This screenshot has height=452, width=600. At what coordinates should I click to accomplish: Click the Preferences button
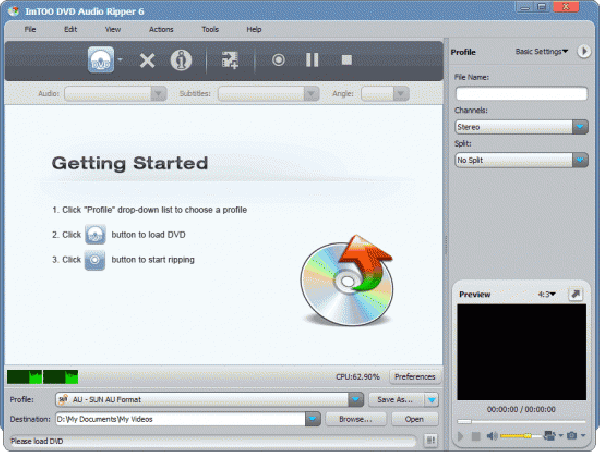click(414, 377)
